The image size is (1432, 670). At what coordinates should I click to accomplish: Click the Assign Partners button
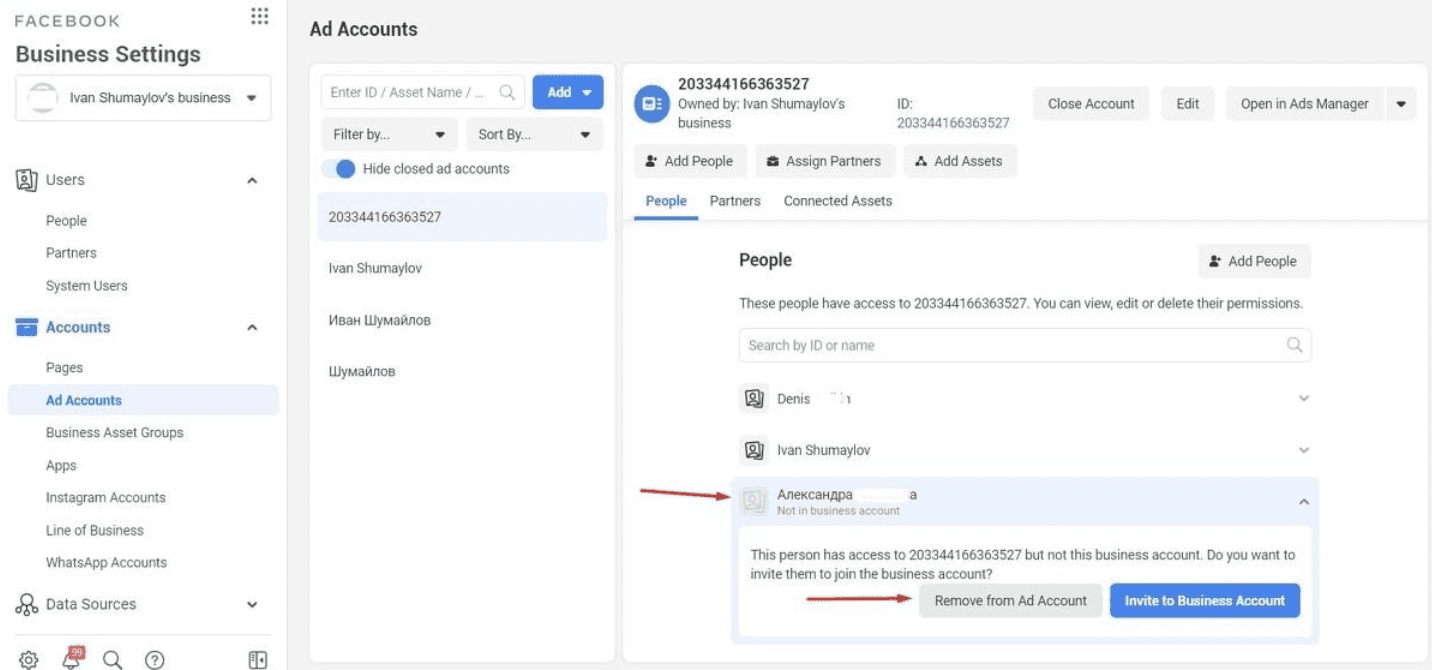[x=824, y=161]
